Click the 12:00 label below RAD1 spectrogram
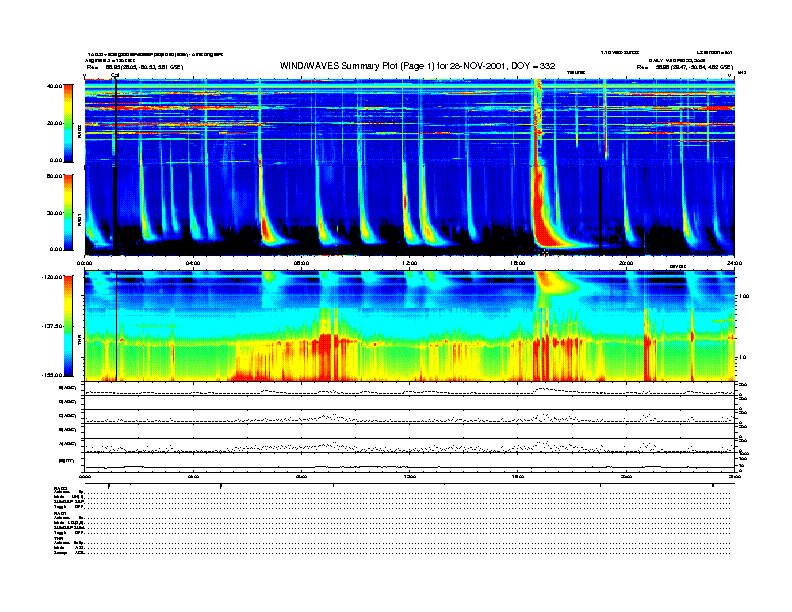792x612 pixels. [x=409, y=263]
